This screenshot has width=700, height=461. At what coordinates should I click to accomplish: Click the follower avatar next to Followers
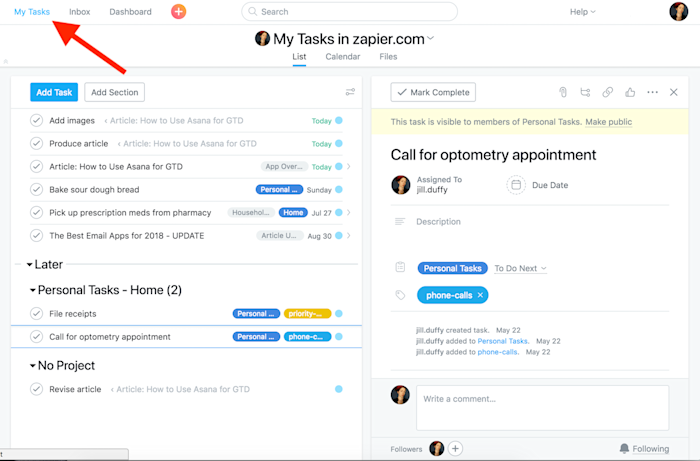437,449
